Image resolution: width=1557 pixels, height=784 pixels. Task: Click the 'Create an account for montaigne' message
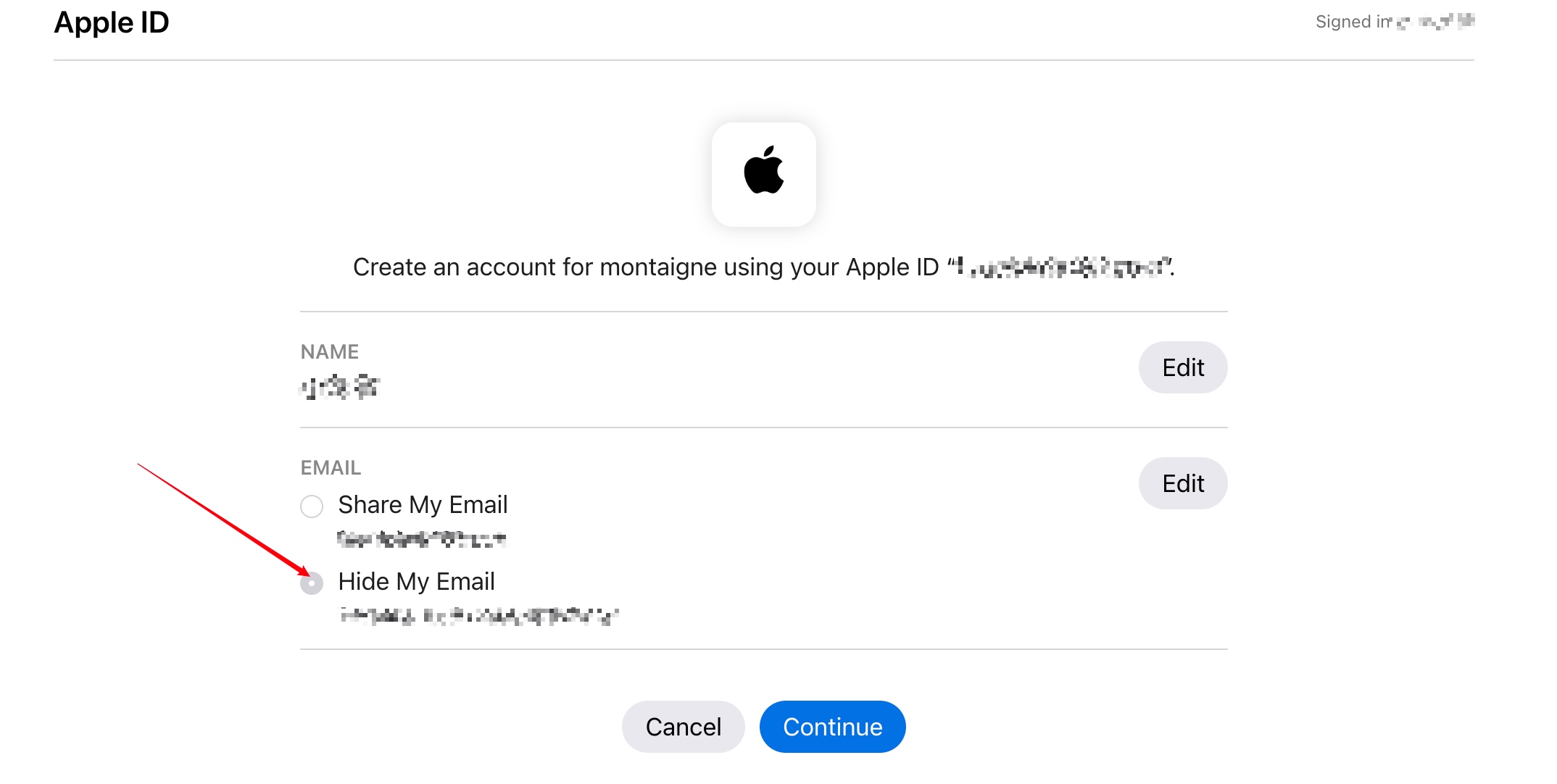pos(763,267)
